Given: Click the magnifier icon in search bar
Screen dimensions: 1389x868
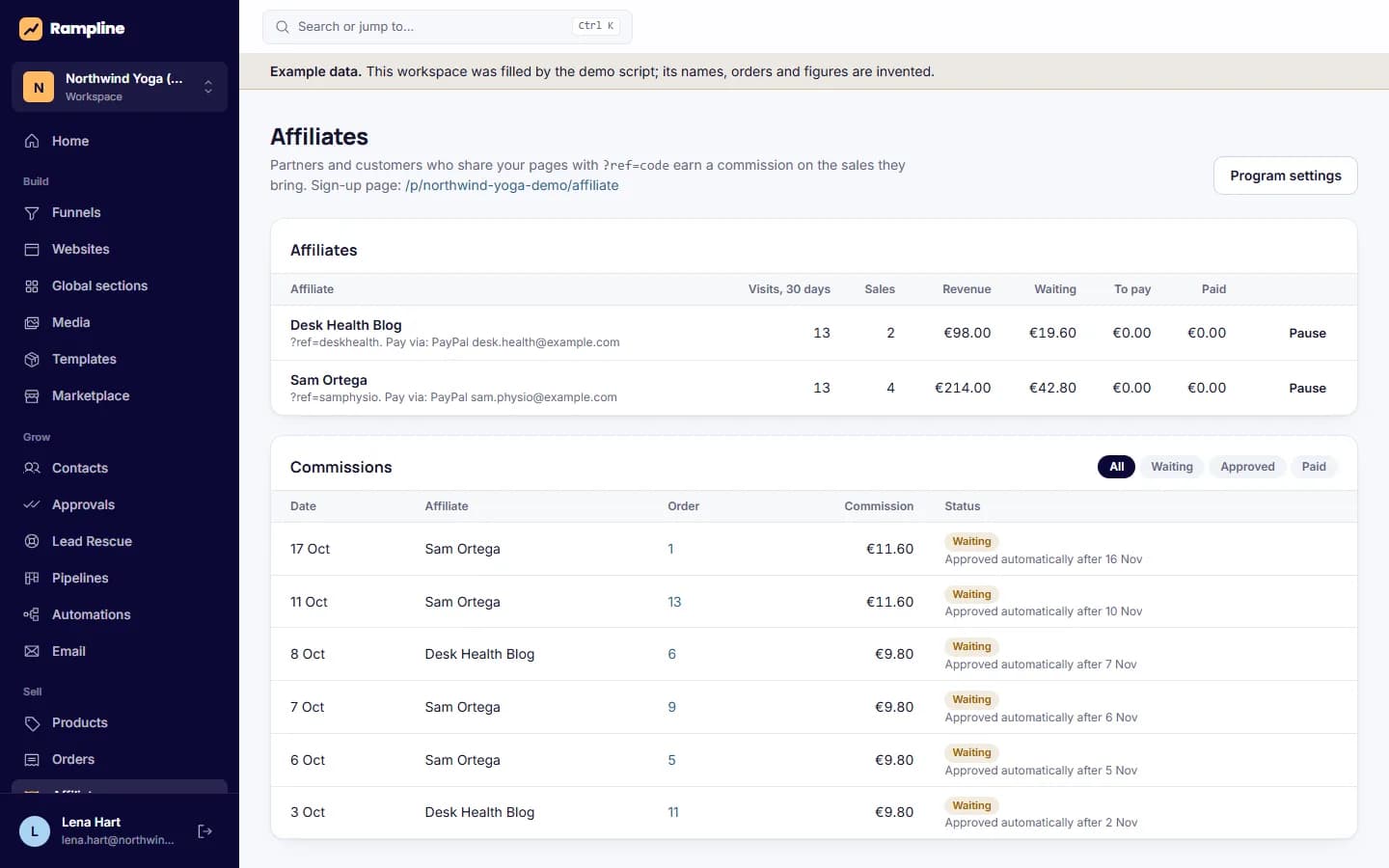Looking at the screenshot, I should click(283, 27).
